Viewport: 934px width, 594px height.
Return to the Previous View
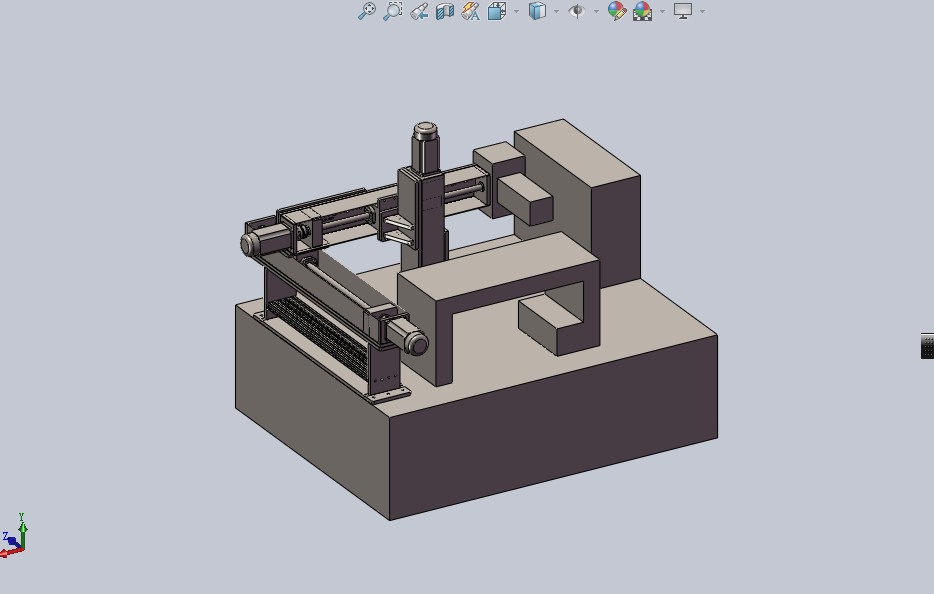419,11
